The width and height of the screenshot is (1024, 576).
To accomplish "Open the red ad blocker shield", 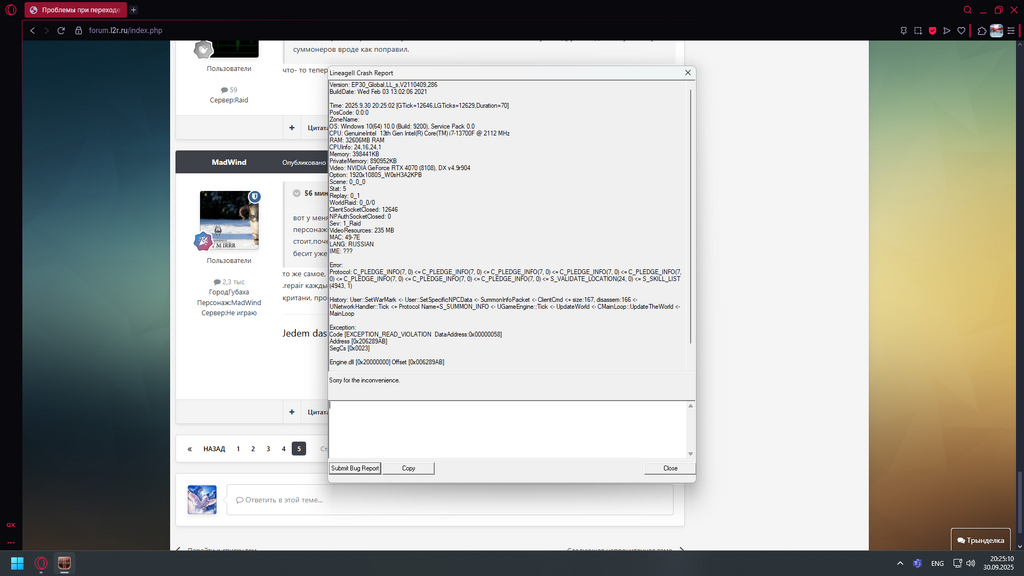I will tap(933, 31).
